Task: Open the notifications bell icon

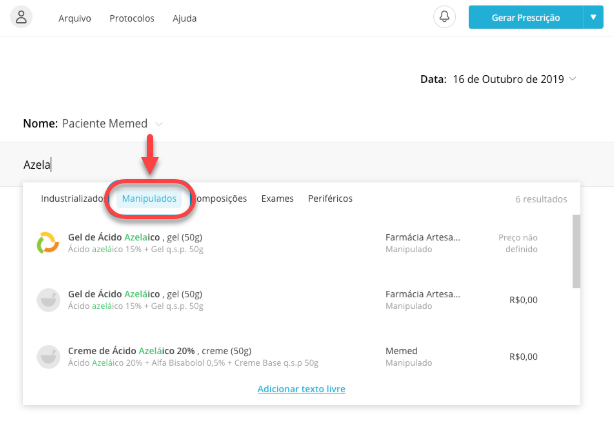Action: click(444, 17)
